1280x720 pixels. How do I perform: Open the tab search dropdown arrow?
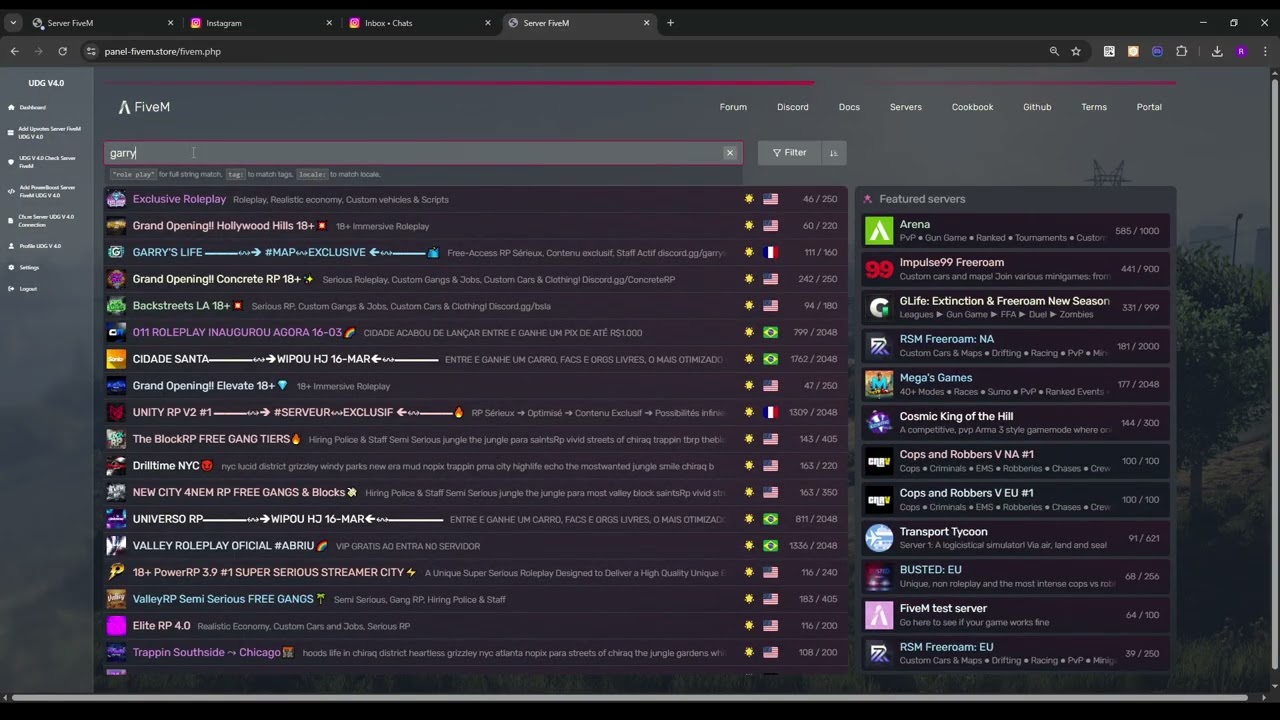point(13,23)
